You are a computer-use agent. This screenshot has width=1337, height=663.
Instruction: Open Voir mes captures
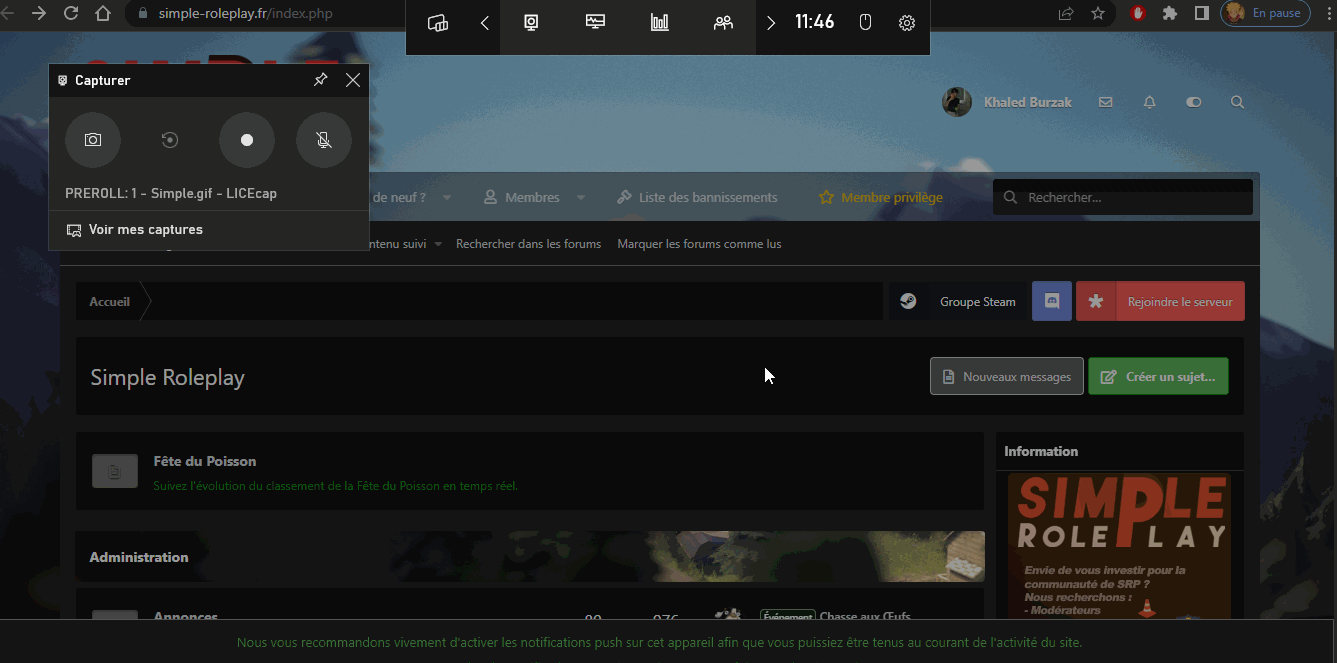click(x=134, y=230)
